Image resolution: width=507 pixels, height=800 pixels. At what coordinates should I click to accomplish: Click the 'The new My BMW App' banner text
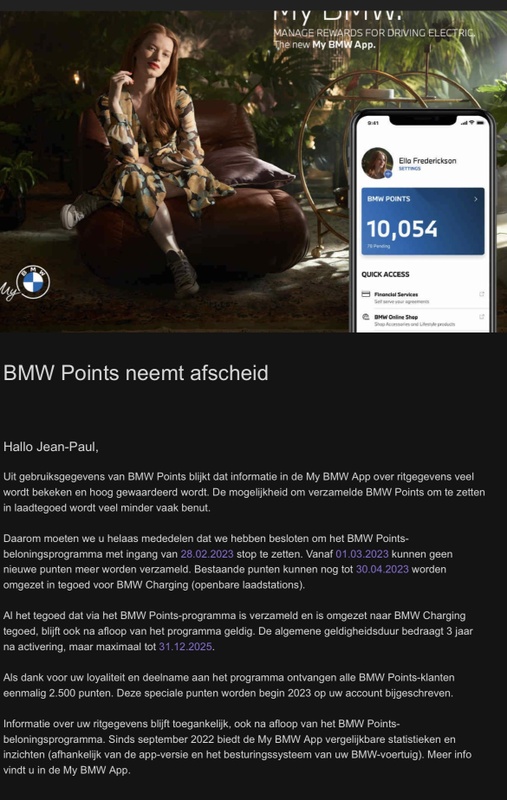[324, 45]
